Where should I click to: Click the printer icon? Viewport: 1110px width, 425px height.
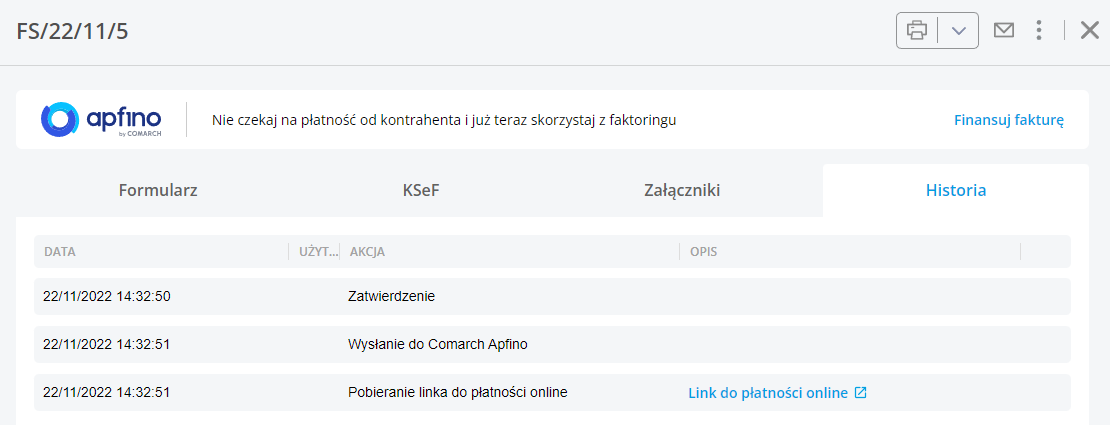pos(917,30)
